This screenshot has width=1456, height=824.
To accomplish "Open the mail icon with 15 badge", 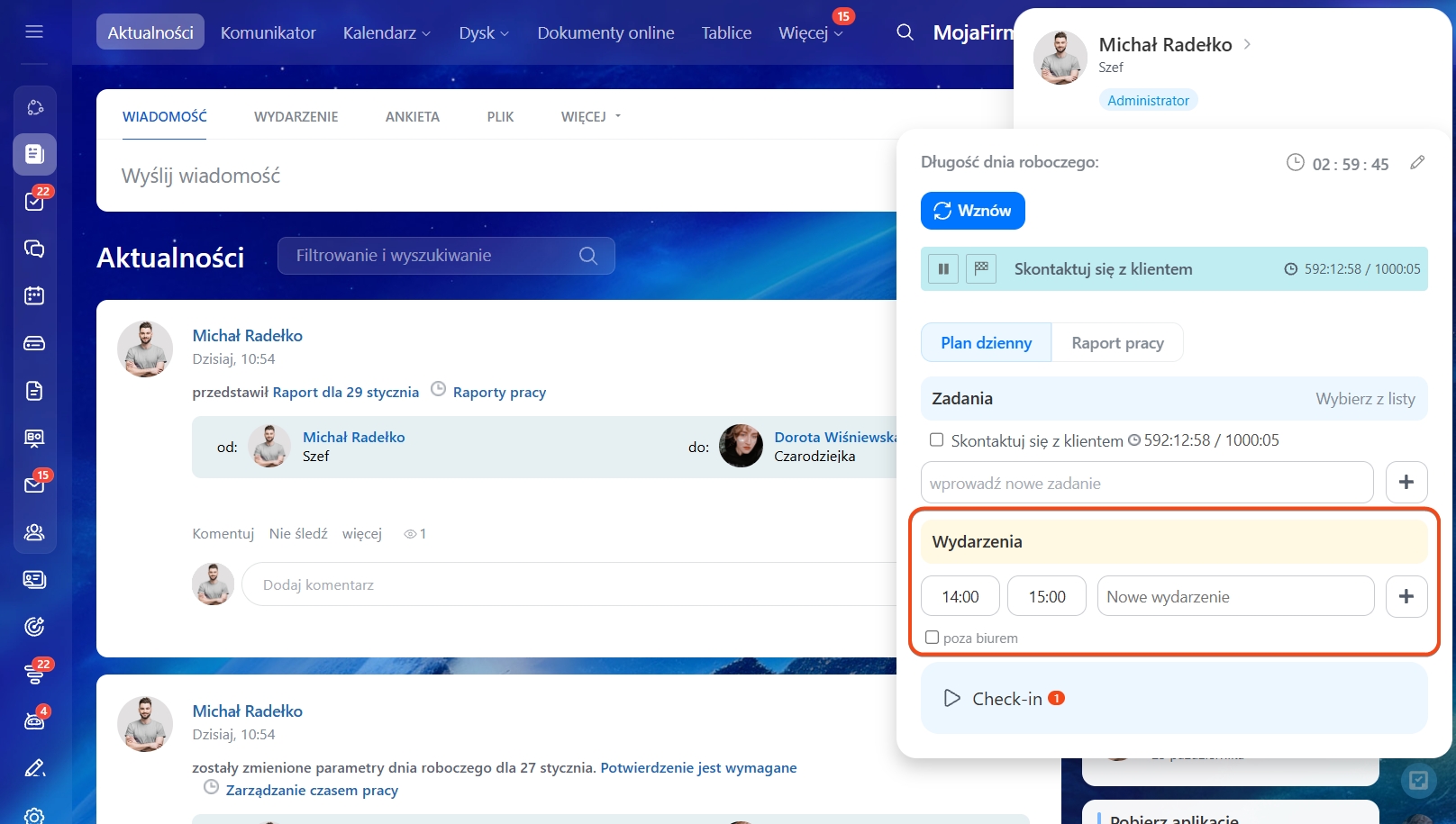I will pos(34,485).
